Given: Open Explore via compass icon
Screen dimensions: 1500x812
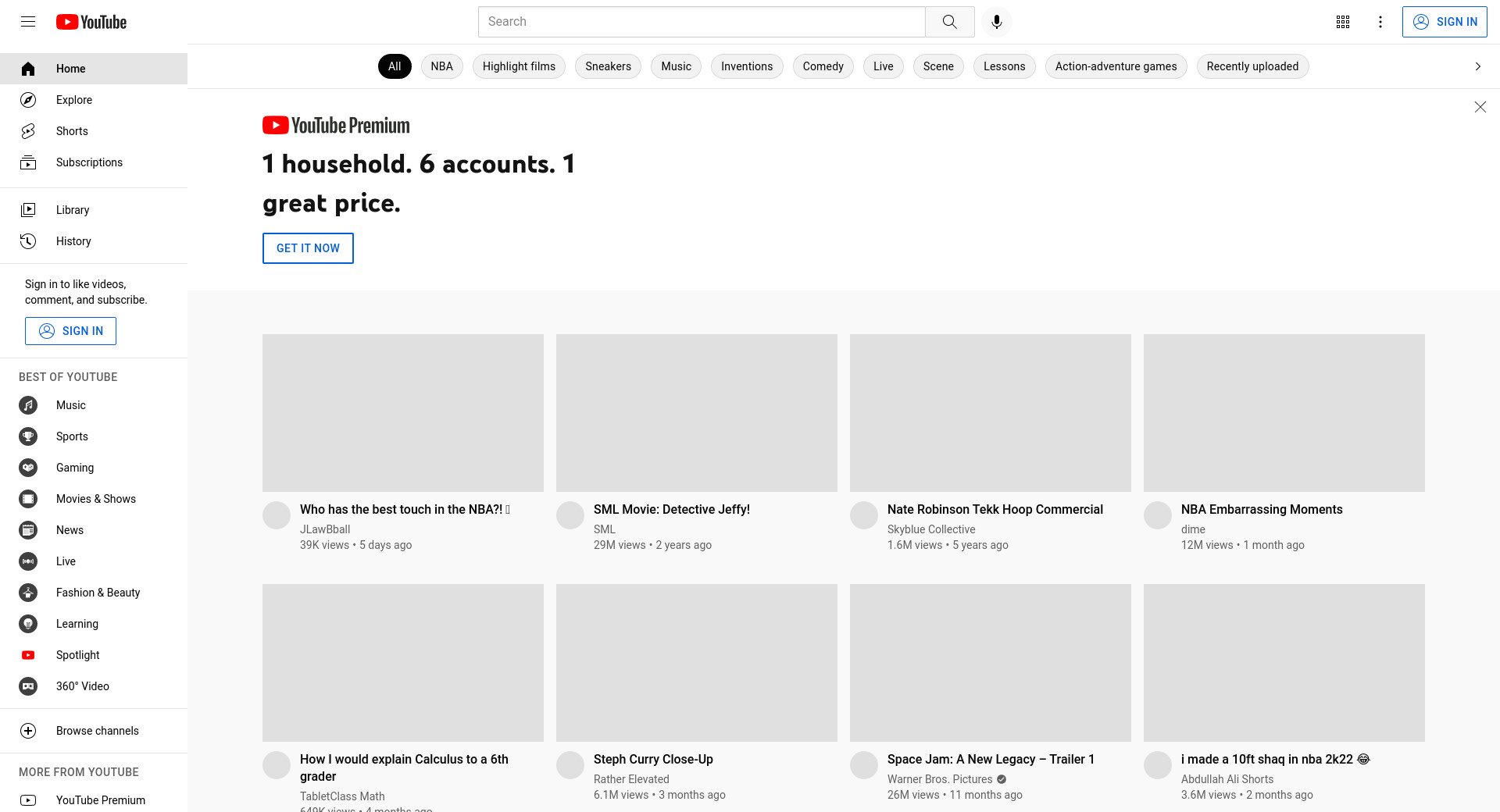Looking at the screenshot, I should click(x=28, y=100).
